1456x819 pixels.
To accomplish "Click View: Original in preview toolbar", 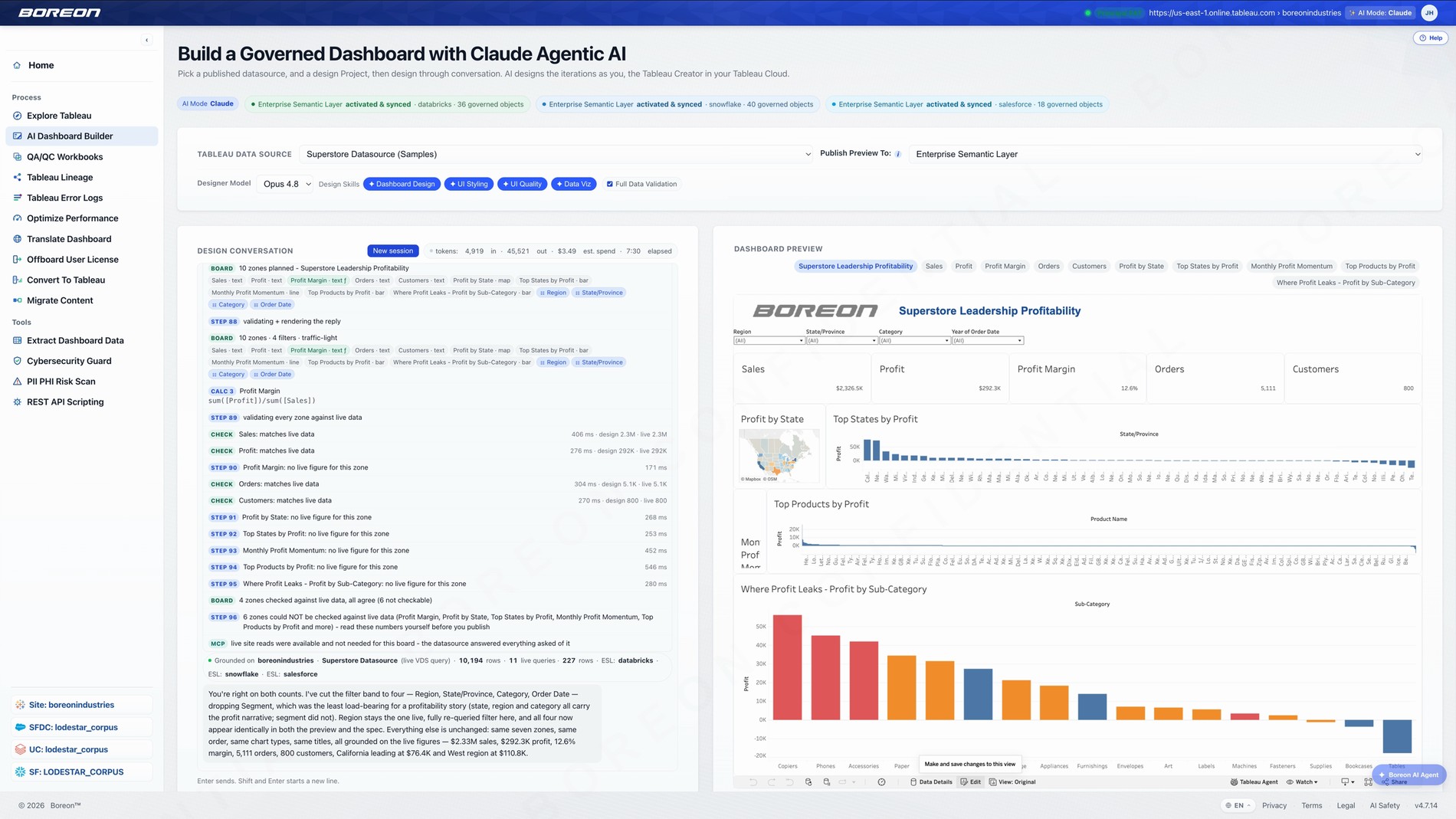I will tap(1012, 782).
